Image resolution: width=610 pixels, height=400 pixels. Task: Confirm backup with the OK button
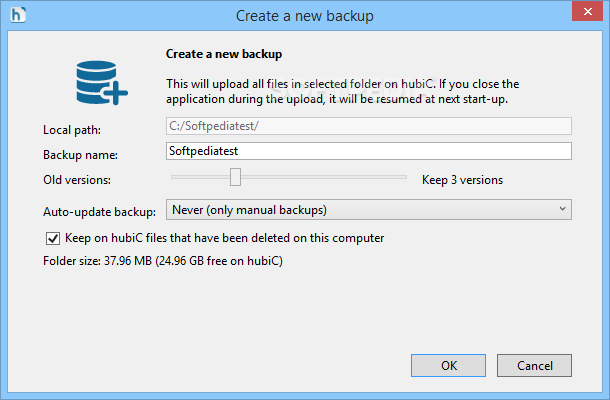coord(448,365)
